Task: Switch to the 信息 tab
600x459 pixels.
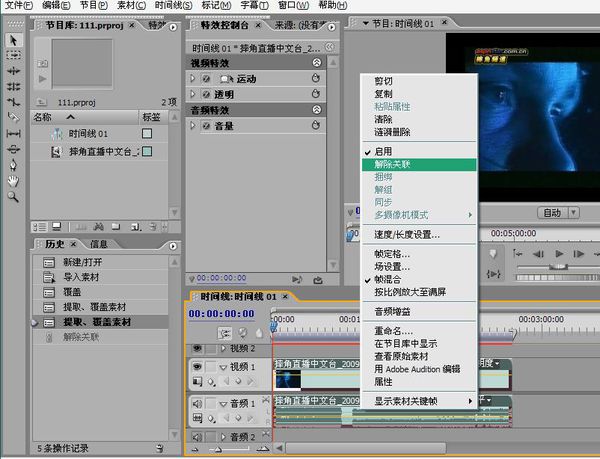Action: click(100, 244)
